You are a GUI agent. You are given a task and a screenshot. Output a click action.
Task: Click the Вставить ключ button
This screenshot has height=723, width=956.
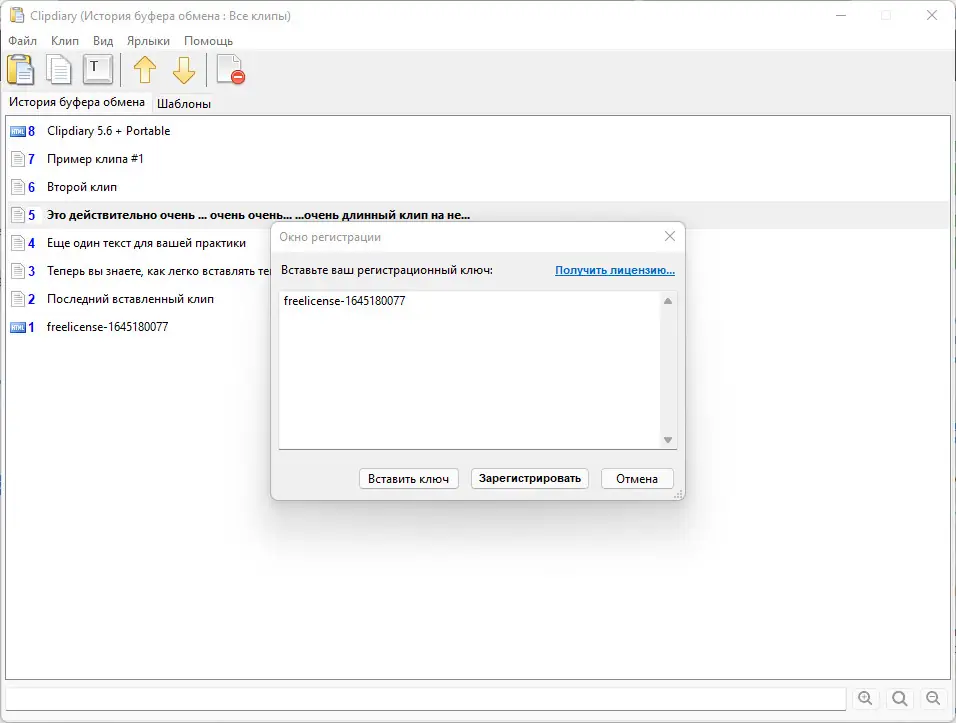[x=408, y=479]
